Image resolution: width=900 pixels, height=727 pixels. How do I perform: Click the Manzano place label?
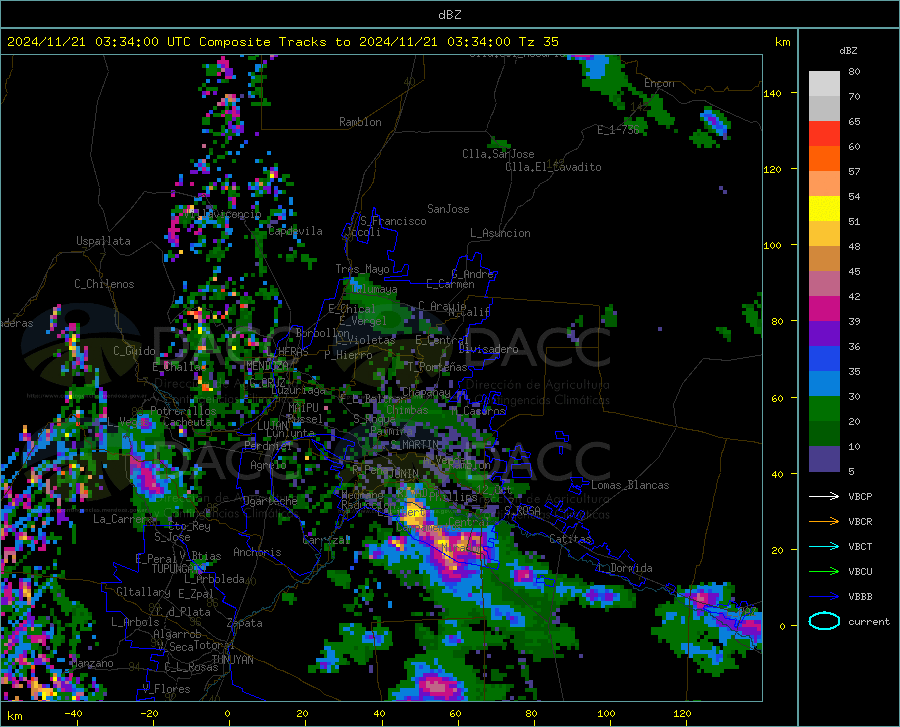pyautogui.click(x=92, y=663)
